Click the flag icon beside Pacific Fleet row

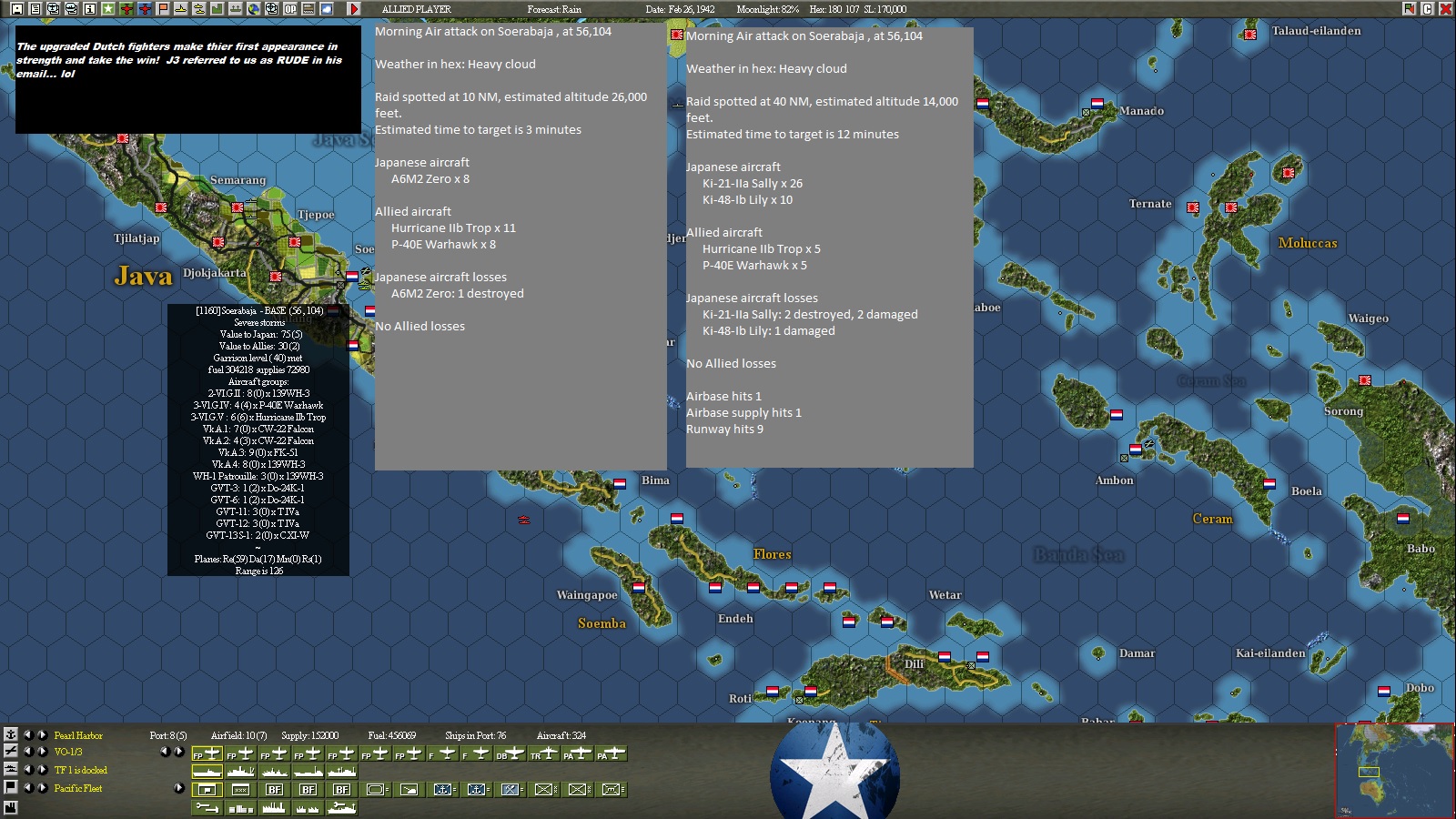[11, 787]
